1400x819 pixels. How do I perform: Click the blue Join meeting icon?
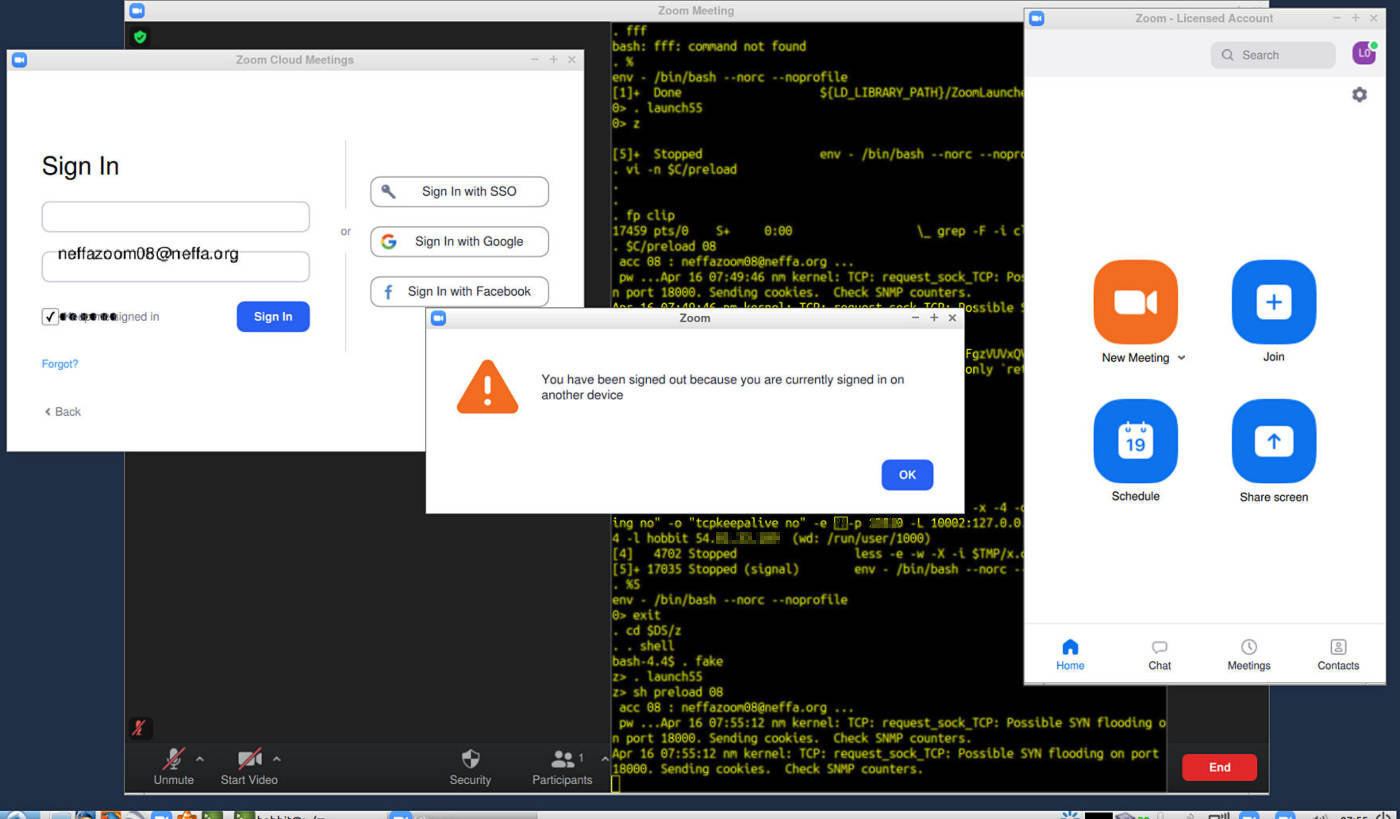click(1273, 302)
